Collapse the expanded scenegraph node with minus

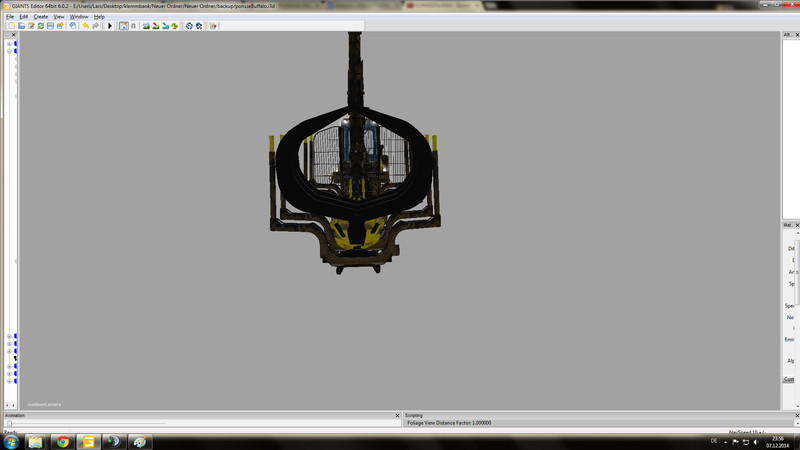point(9,51)
